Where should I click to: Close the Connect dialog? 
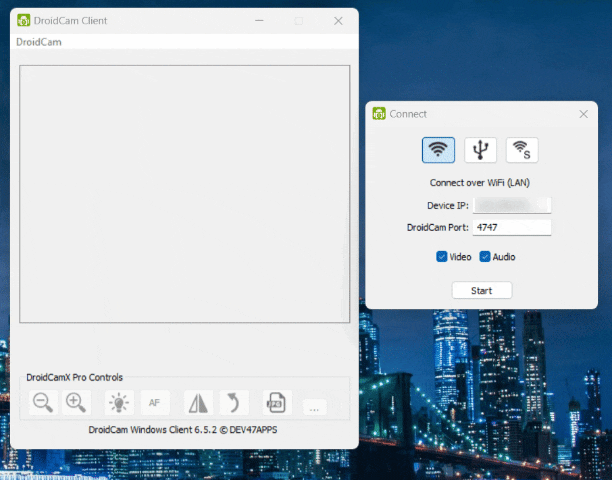584,114
